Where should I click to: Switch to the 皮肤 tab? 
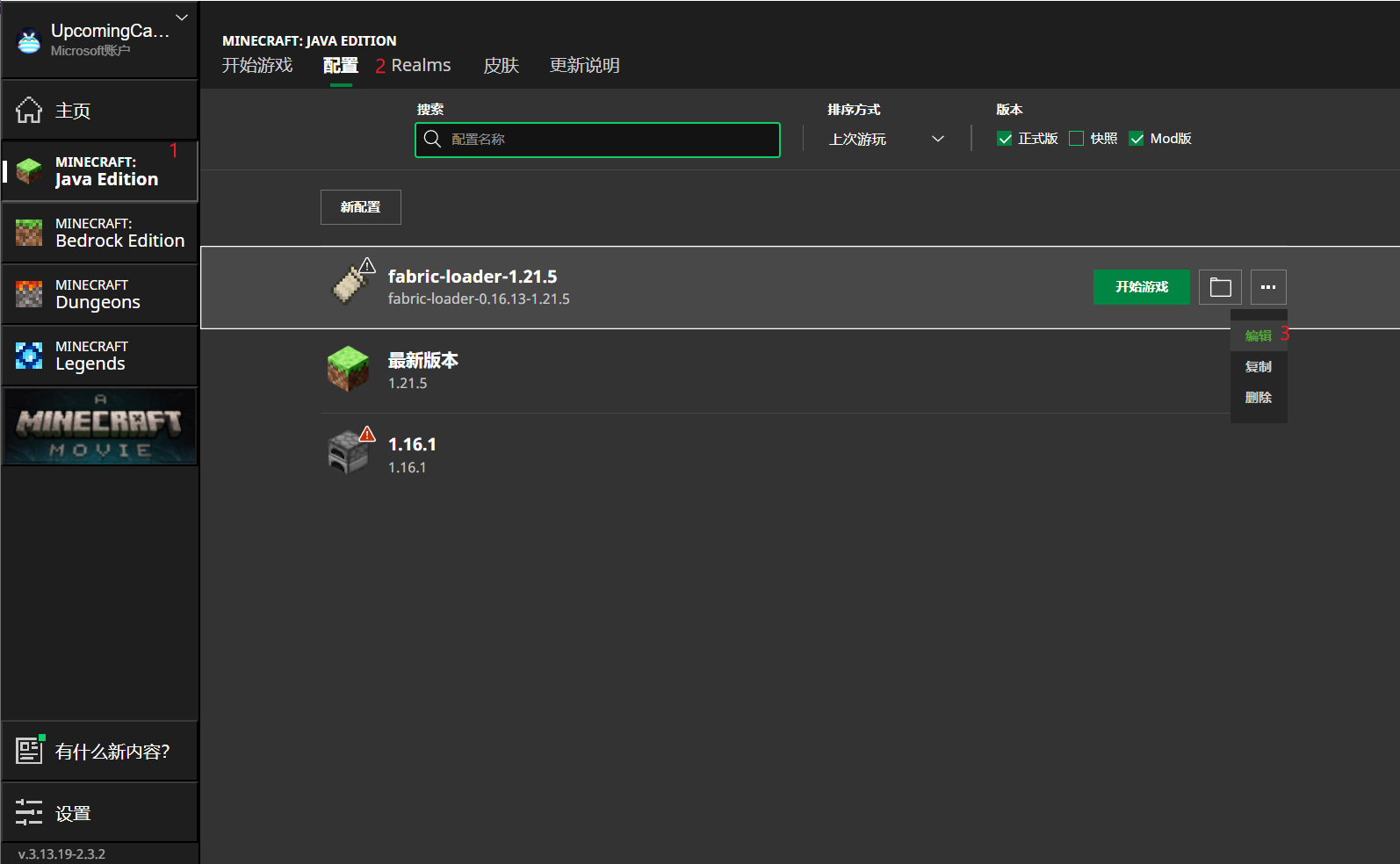[501, 66]
